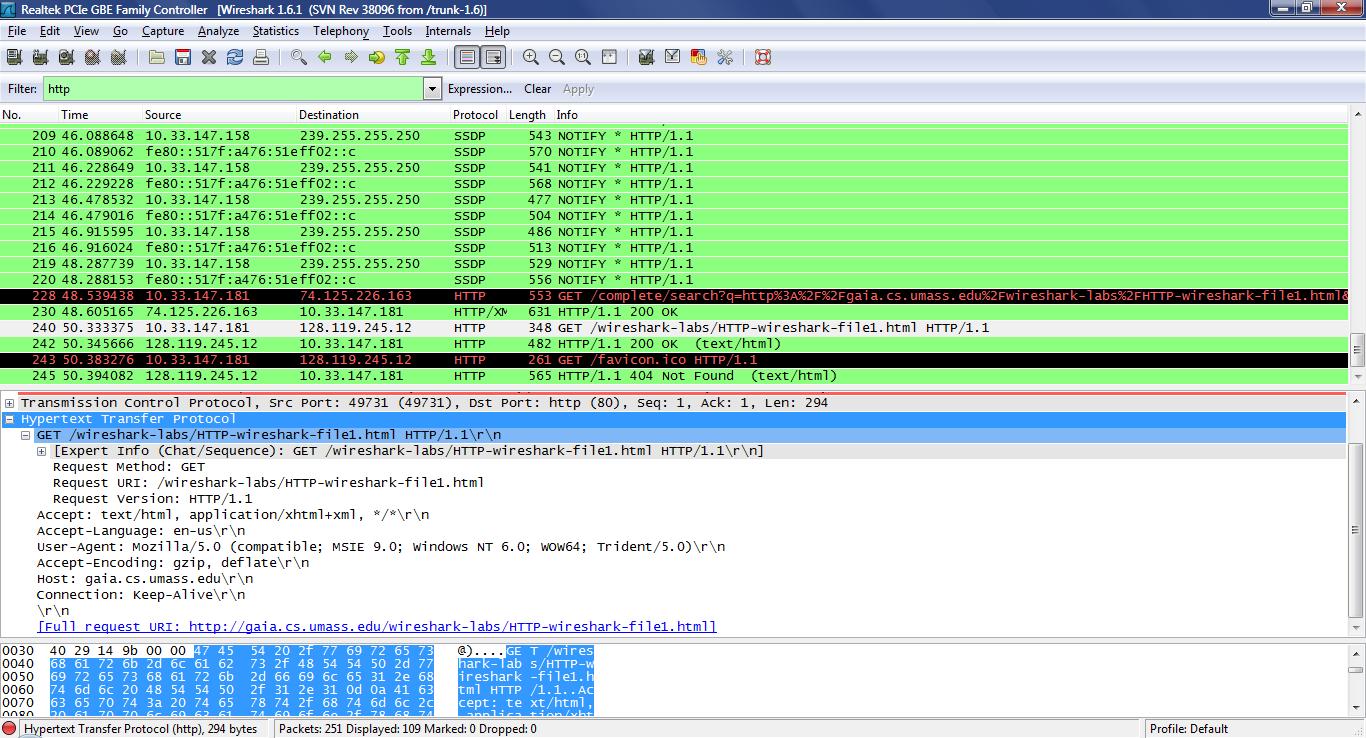This screenshot has height=738, width=1366.
Task: Jump to the last packet with Go-to-bottom icon
Action: (428, 57)
